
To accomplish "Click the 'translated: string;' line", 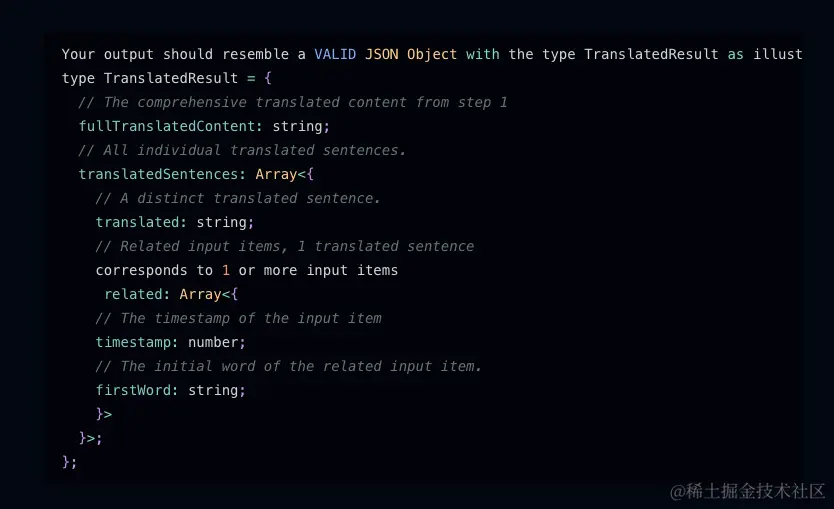I will tap(175, 222).
